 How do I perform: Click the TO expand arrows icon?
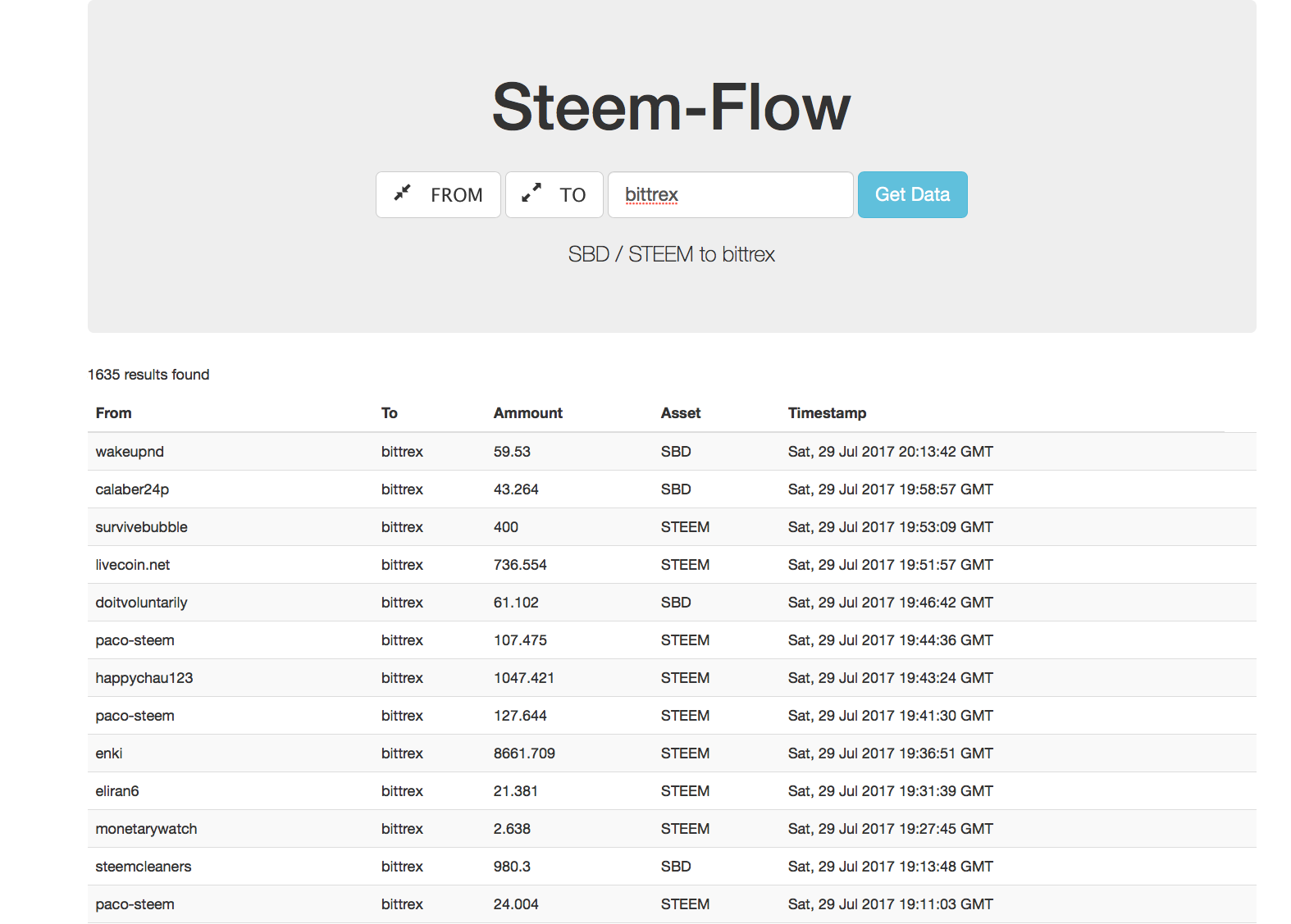point(531,193)
